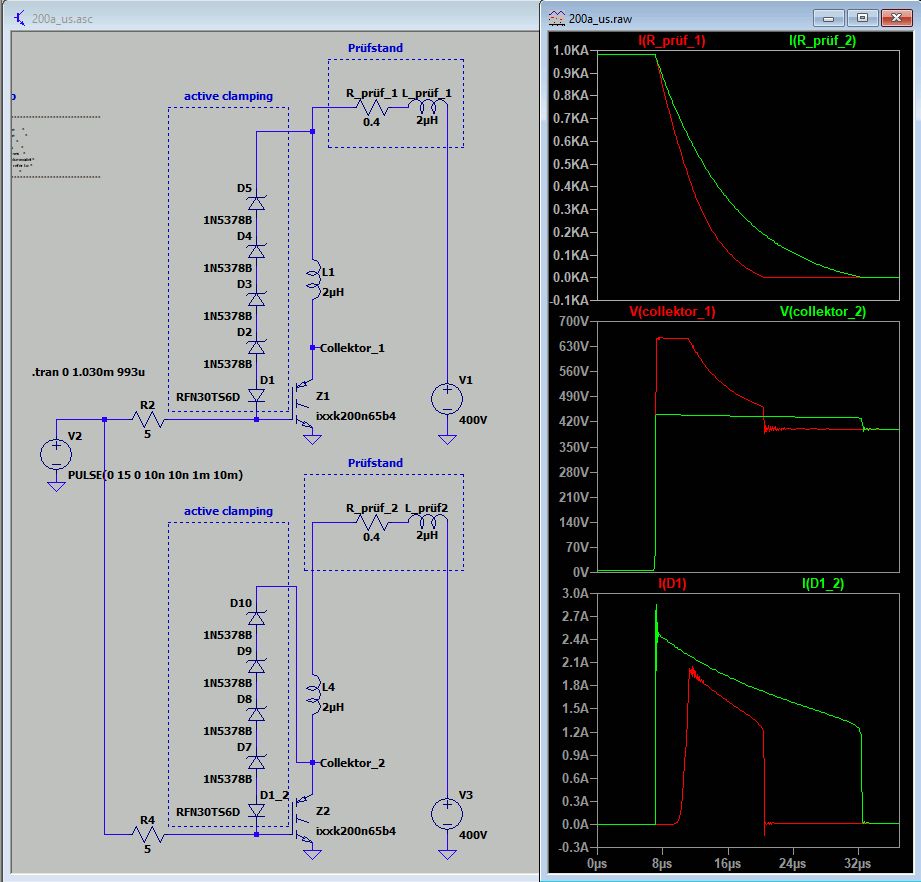The image size is (921, 882).
Task: Select the D5 Zener diode symbol
Action: (256, 203)
